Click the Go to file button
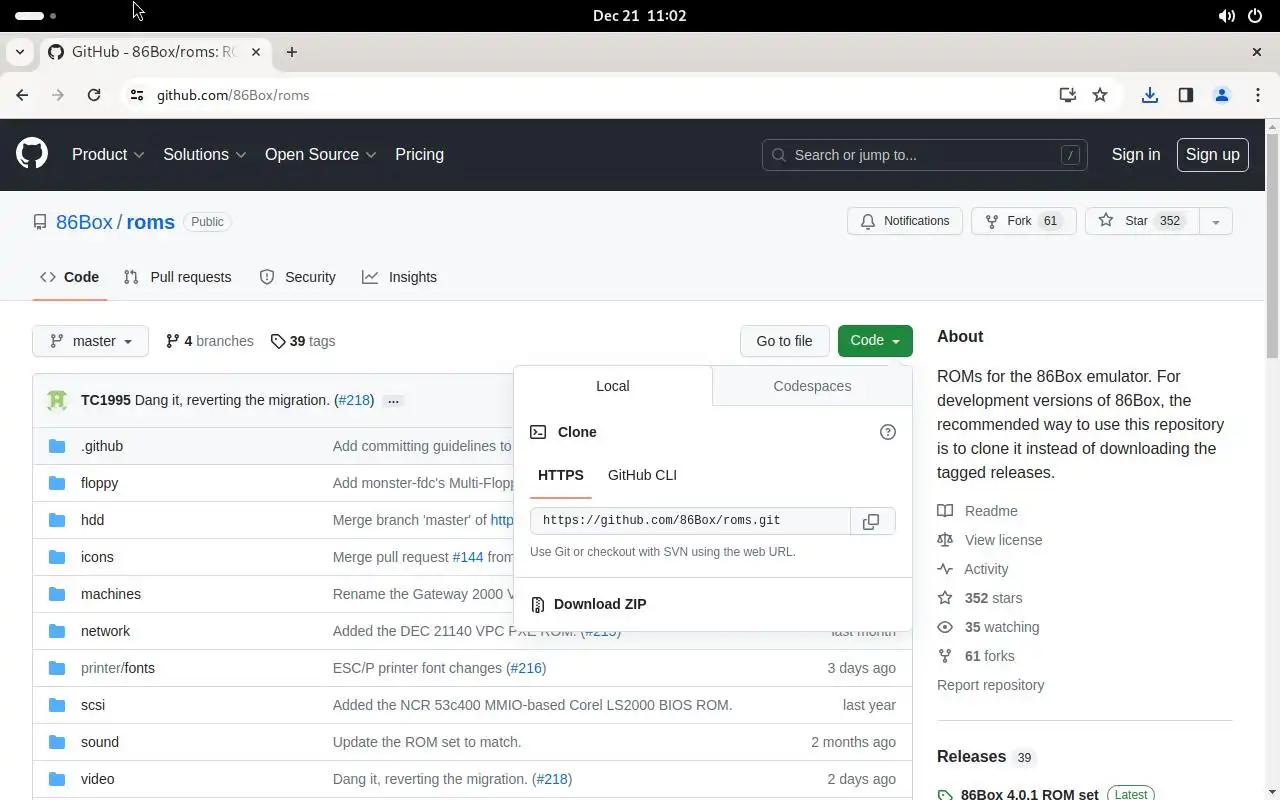Image resolution: width=1280 pixels, height=800 pixels. tap(784, 341)
